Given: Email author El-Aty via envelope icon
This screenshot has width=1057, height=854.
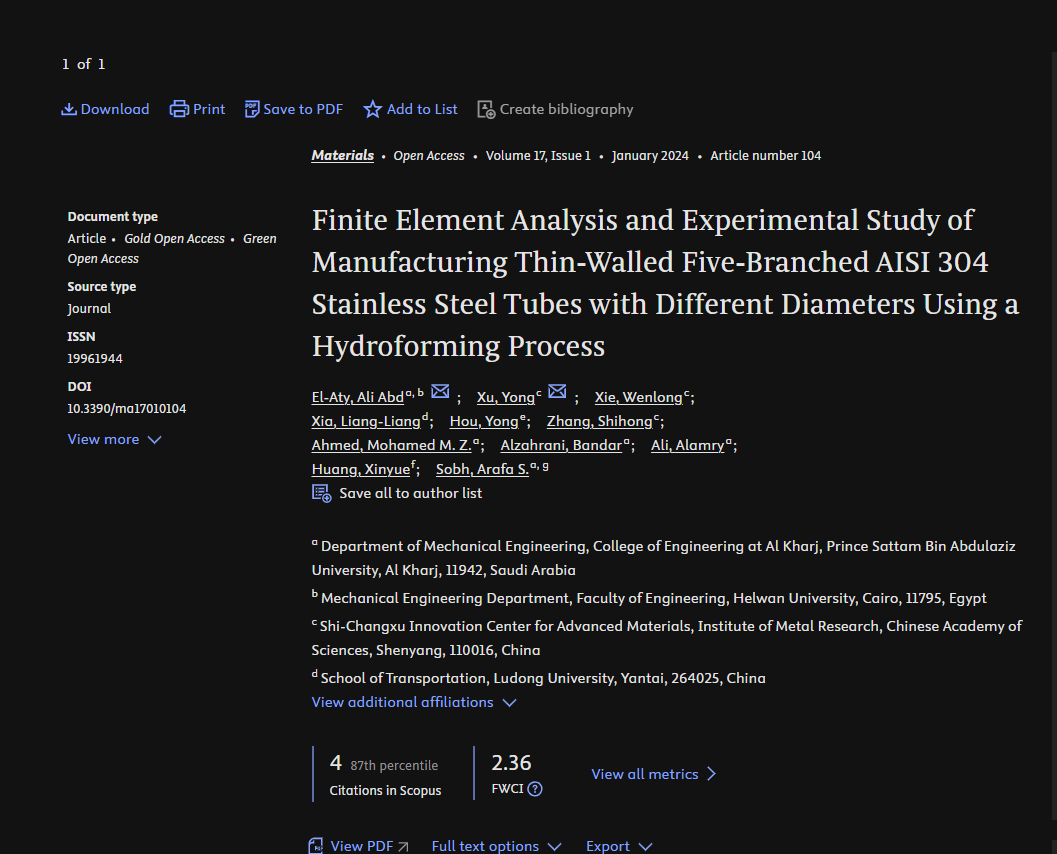Looking at the screenshot, I should pos(440,391).
